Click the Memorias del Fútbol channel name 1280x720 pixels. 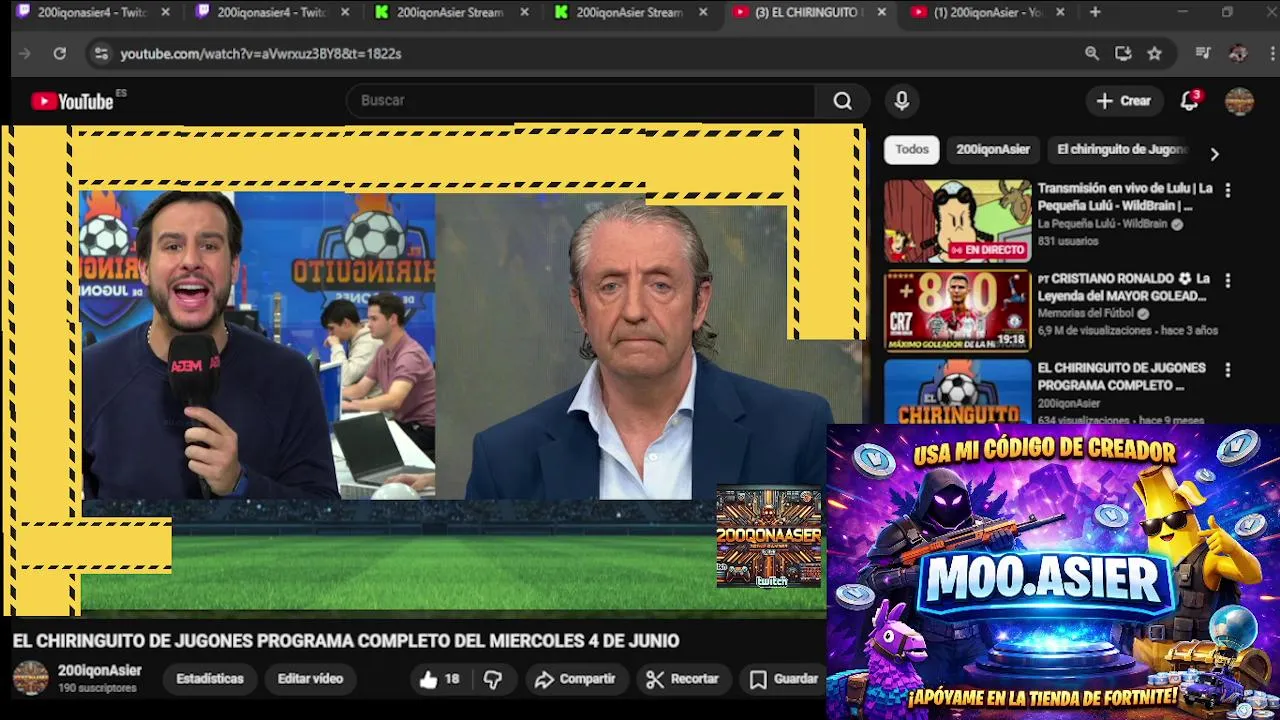(x=1086, y=313)
